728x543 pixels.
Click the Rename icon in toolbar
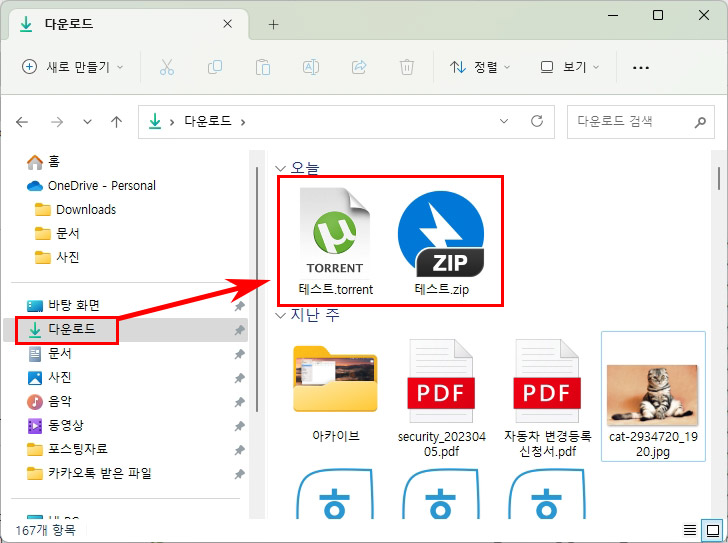(x=311, y=67)
